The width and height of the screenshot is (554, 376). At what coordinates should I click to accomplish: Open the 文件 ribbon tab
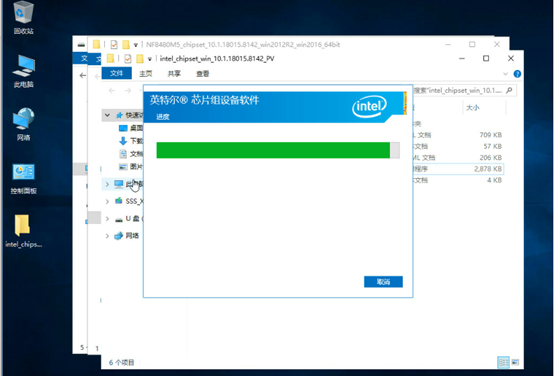[x=117, y=73]
